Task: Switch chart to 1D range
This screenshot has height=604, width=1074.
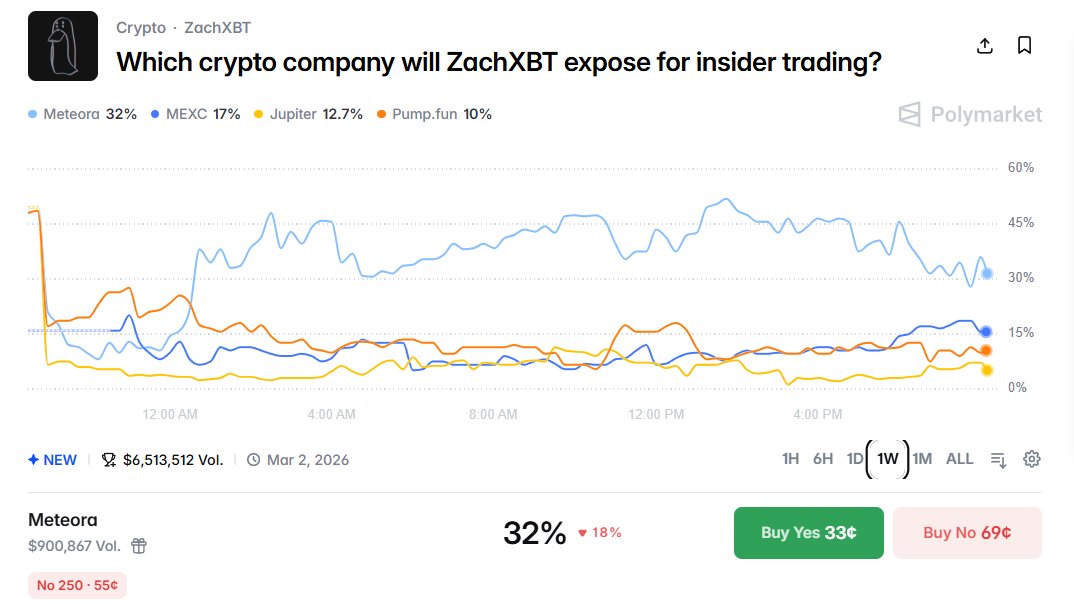Action: coord(855,459)
